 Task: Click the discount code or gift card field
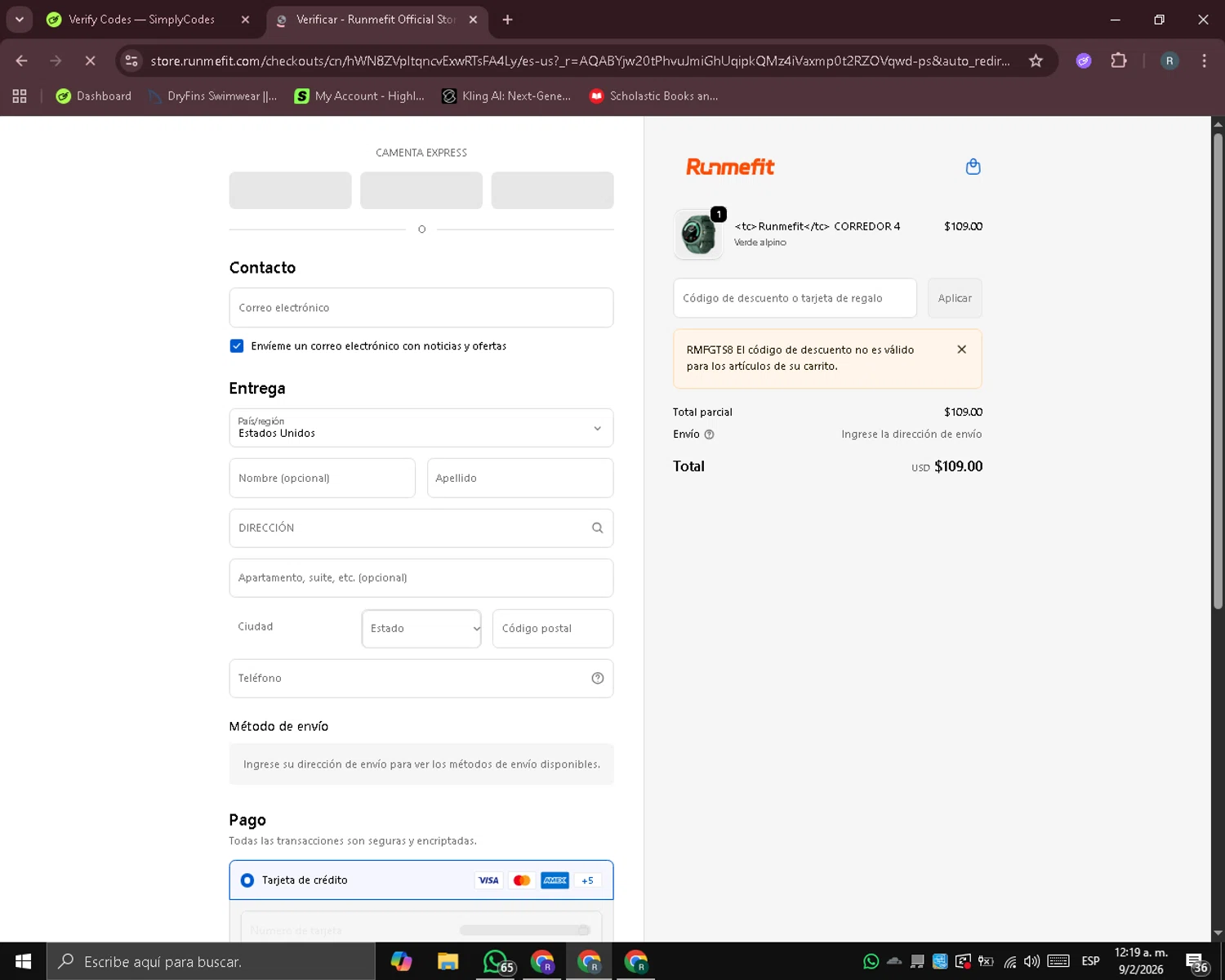[795, 298]
